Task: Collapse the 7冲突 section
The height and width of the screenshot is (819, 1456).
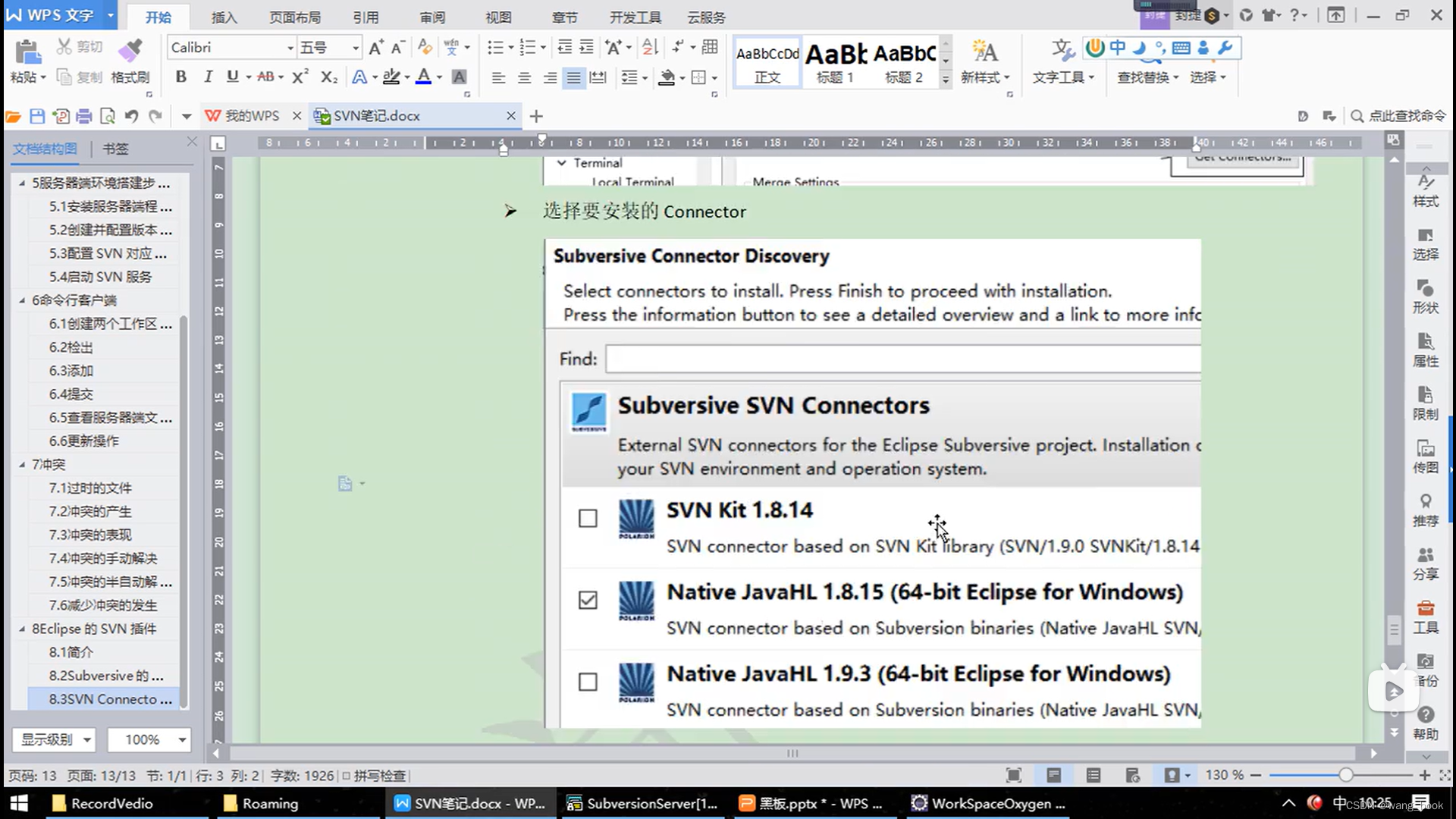Action: pos(22,465)
